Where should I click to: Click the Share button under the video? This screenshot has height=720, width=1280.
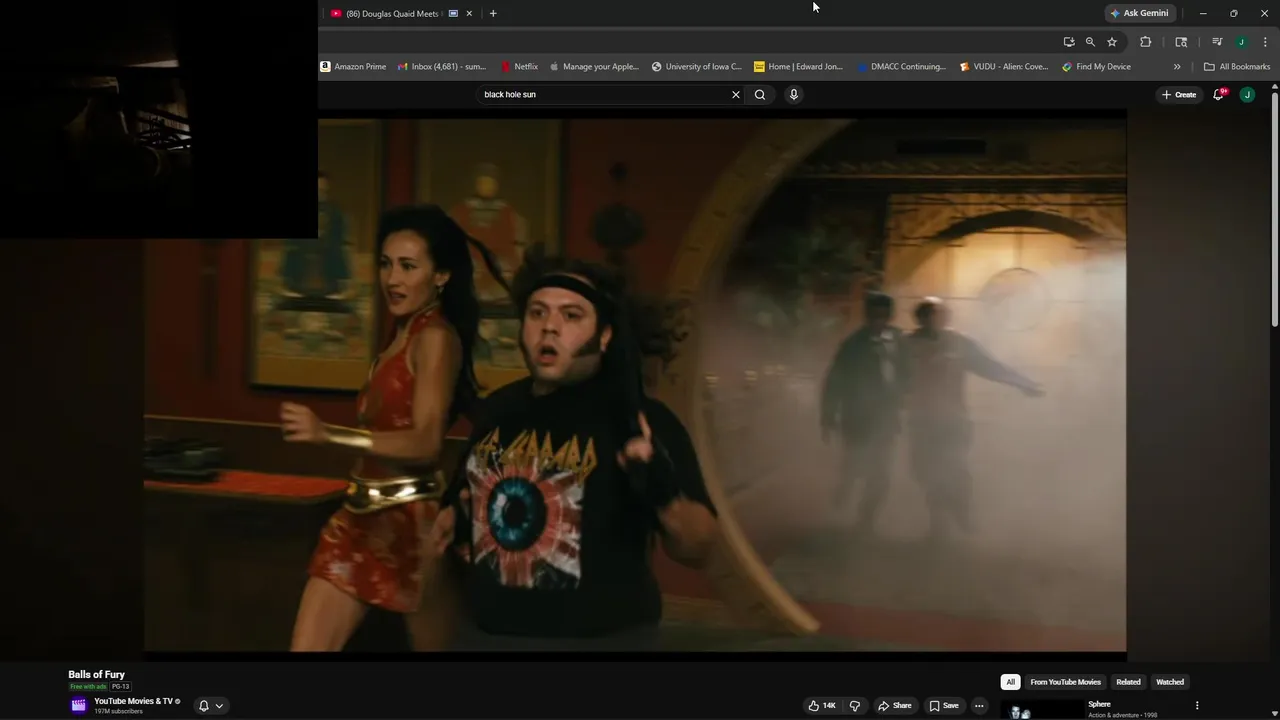point(895,705)
